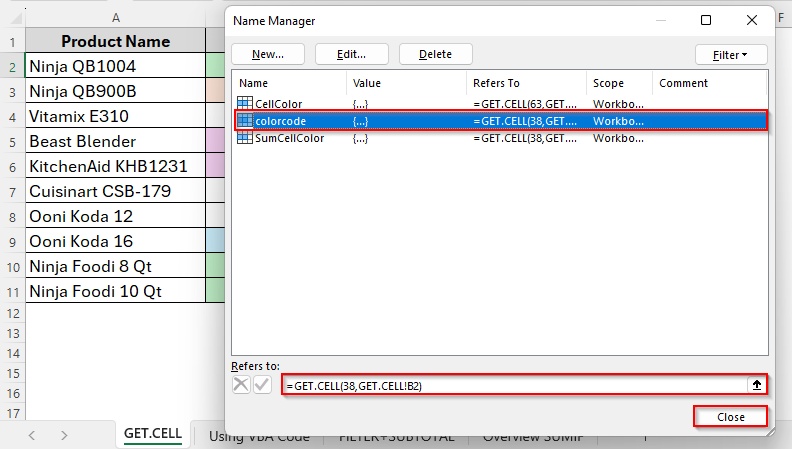Image resolution: width=792 pixels, height=449 pixels.
Task: Click the collapse dialog arrow in Refers to
Action: [x=757, y=385]
